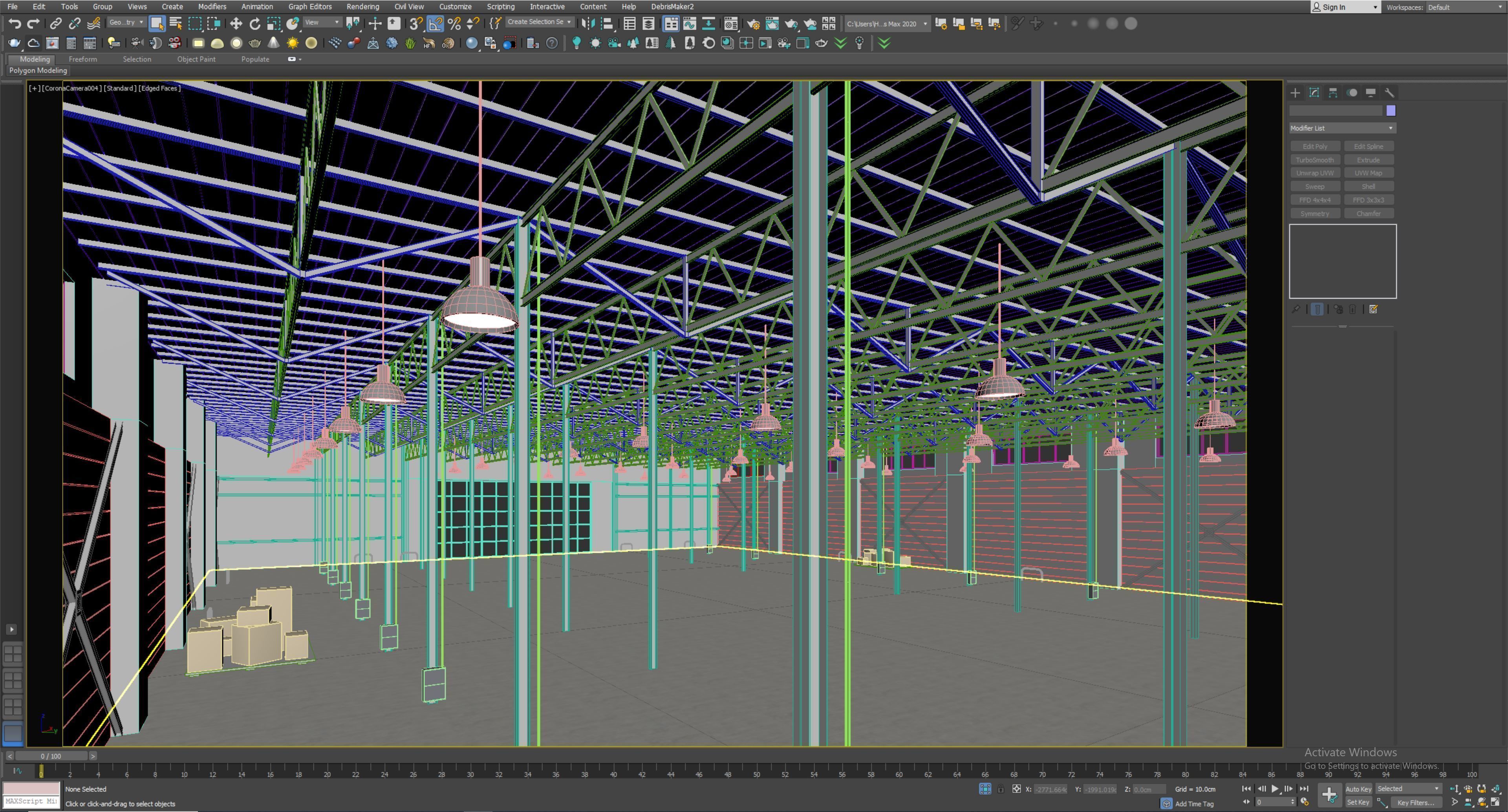Viewport: 1508px width, 812px height.
Task: Click the hair HF icon
Action: click(429, 43)
